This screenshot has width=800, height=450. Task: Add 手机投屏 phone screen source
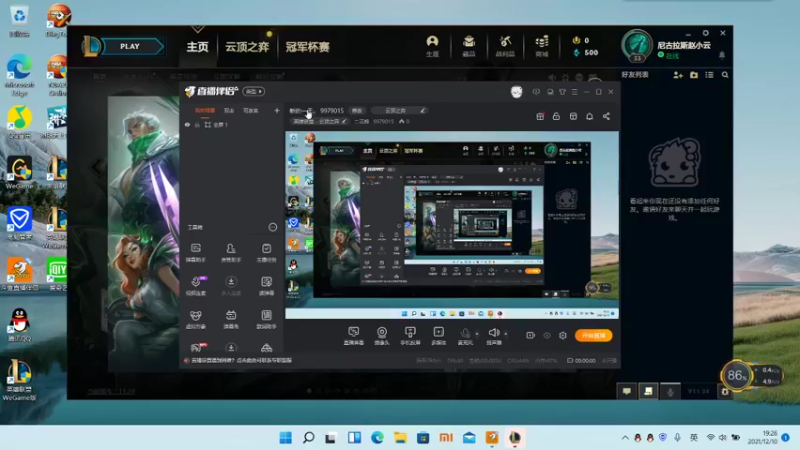tap(410, 336)
